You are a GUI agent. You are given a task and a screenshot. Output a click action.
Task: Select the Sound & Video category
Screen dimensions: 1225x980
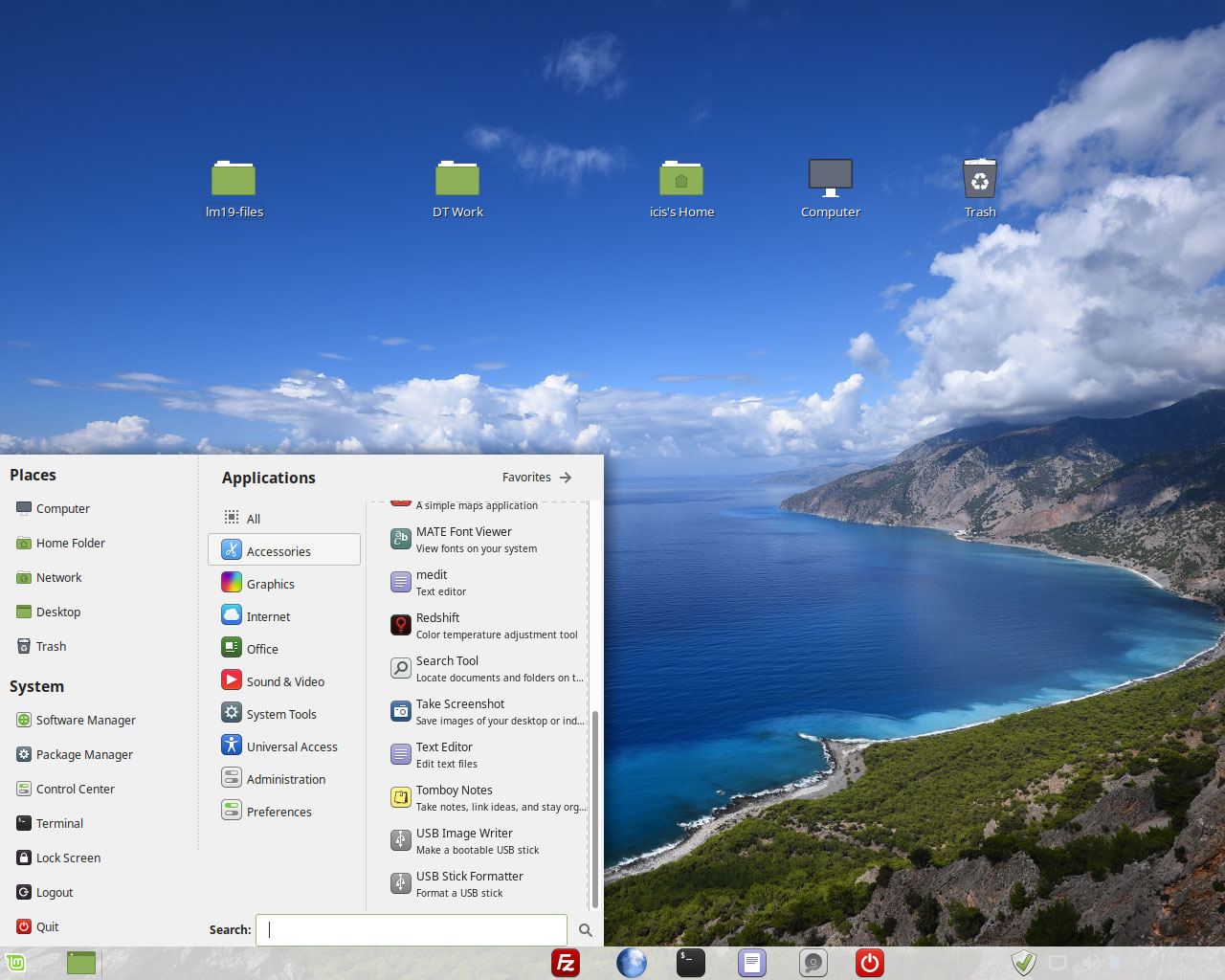(285, 681)
